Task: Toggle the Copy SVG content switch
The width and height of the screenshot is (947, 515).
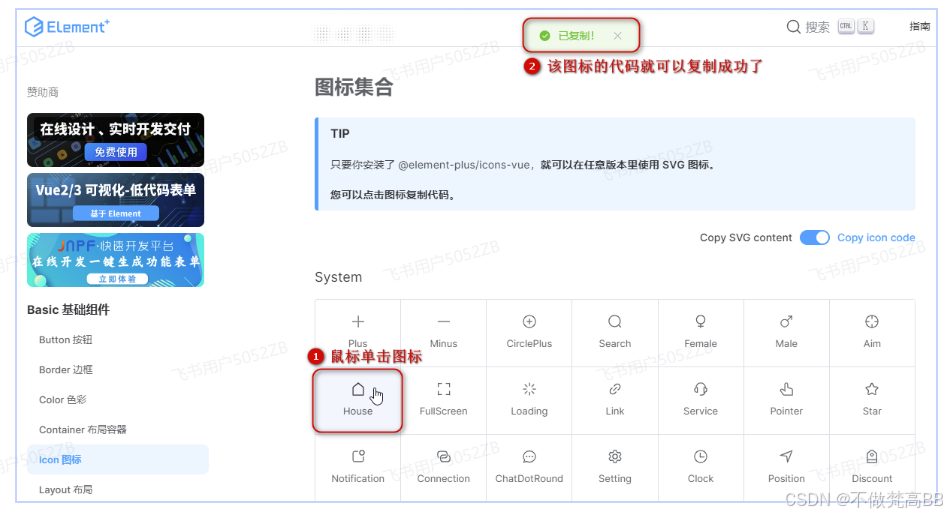Action: pyautogui.click(x=814, y=238)
